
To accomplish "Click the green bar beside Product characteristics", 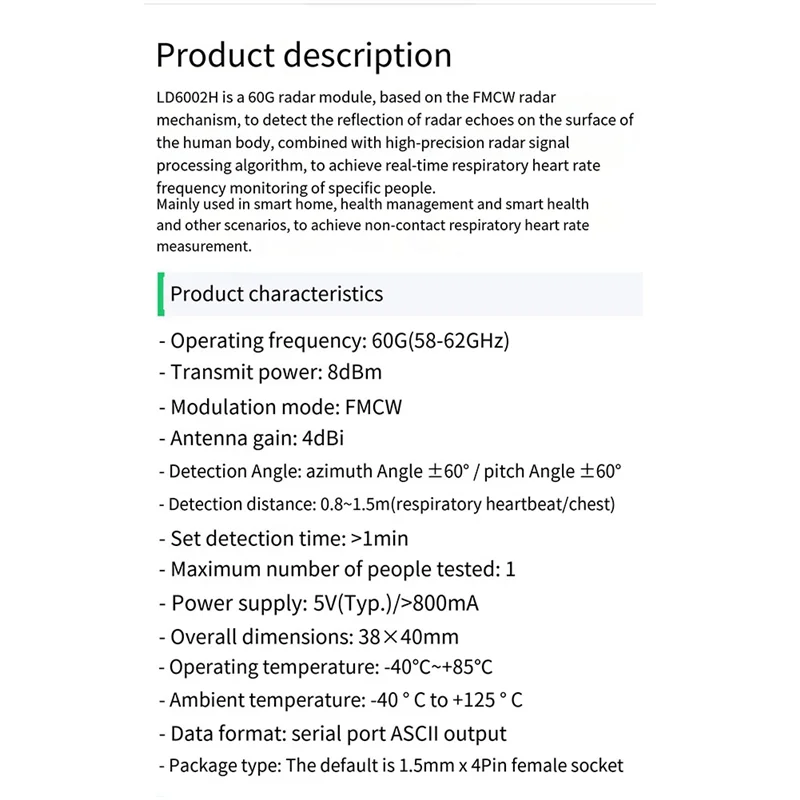I will [x=160, y=294].
